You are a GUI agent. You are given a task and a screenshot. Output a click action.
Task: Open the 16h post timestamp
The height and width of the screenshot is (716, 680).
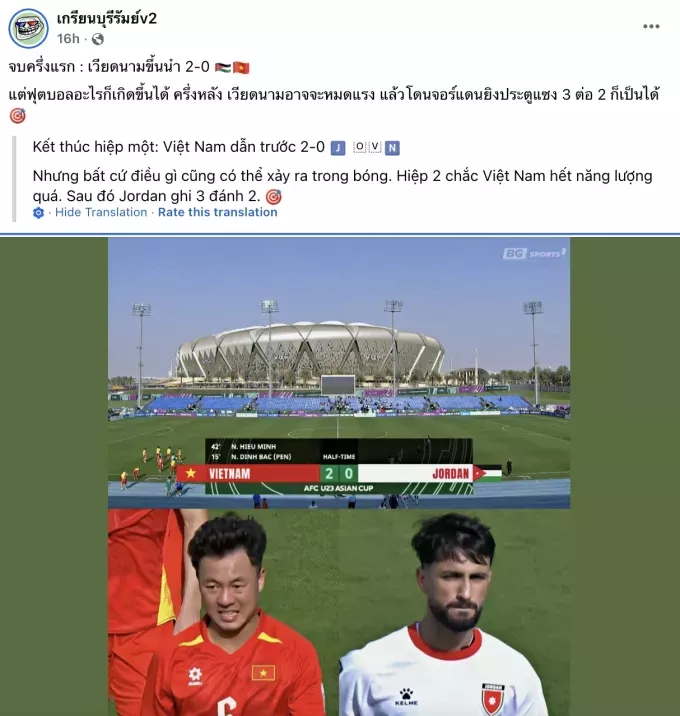pos(68,39)
